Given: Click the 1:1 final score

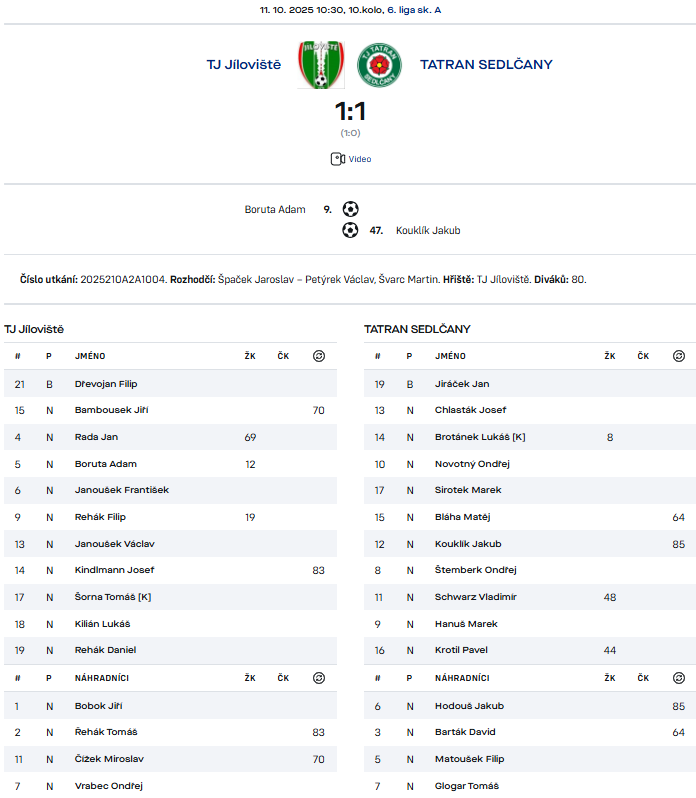Looking at the screenshot, I should pyautogui.click(x=350, y=111).
